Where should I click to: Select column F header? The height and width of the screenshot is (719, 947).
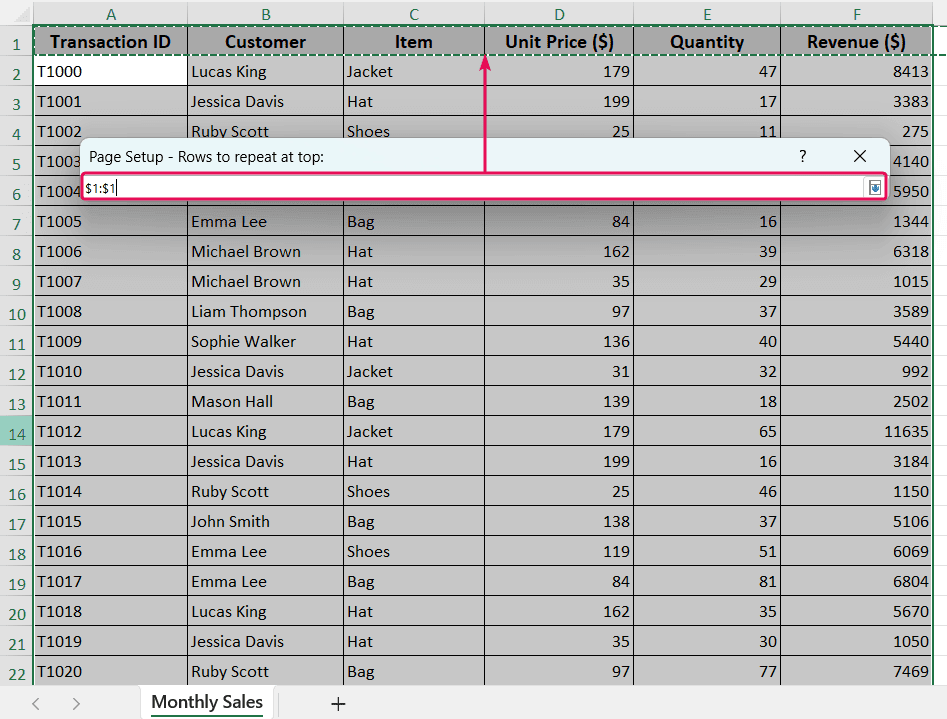[x=856, y=14]
